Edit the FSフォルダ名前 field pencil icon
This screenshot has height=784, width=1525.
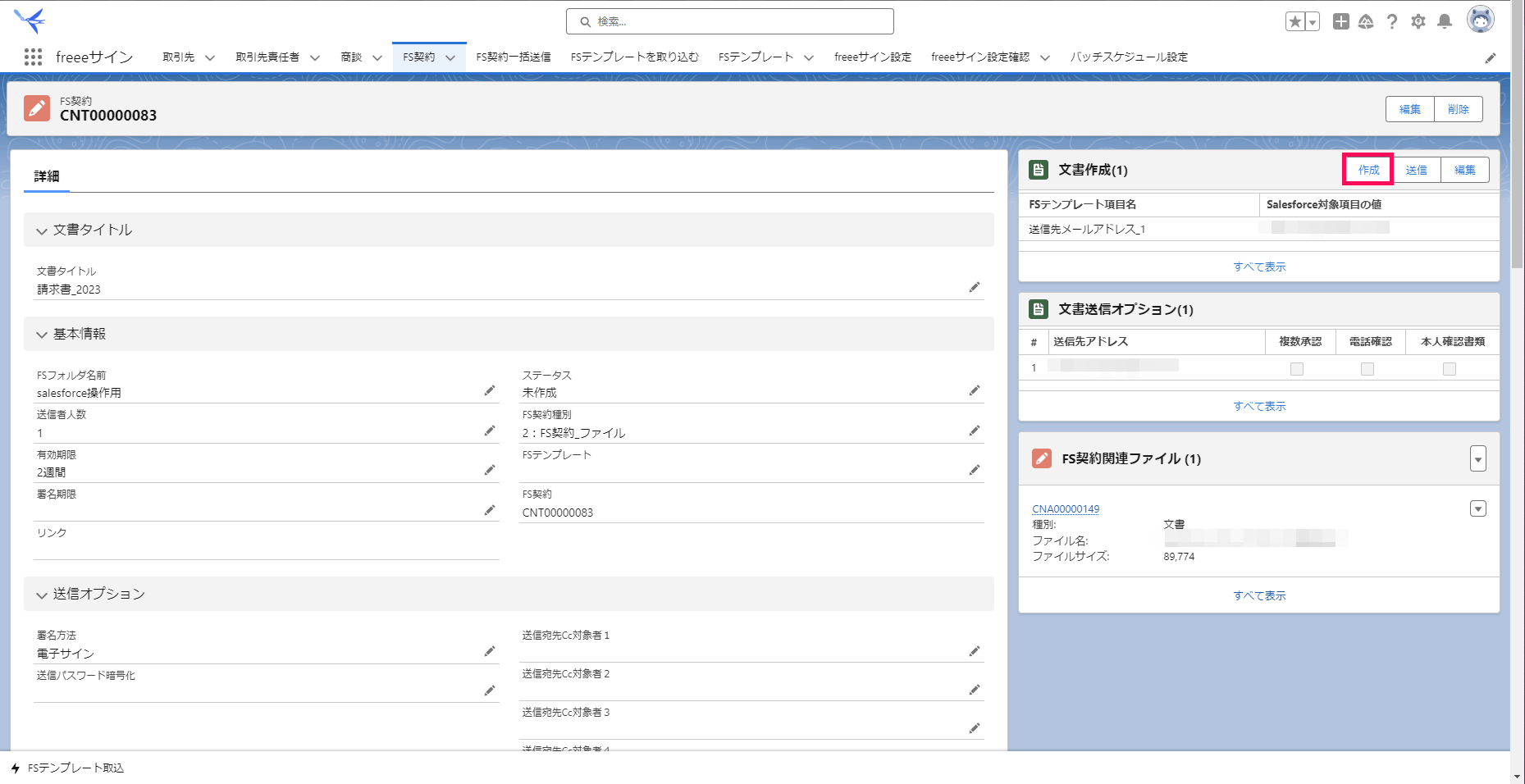click(x=490, y=390)
